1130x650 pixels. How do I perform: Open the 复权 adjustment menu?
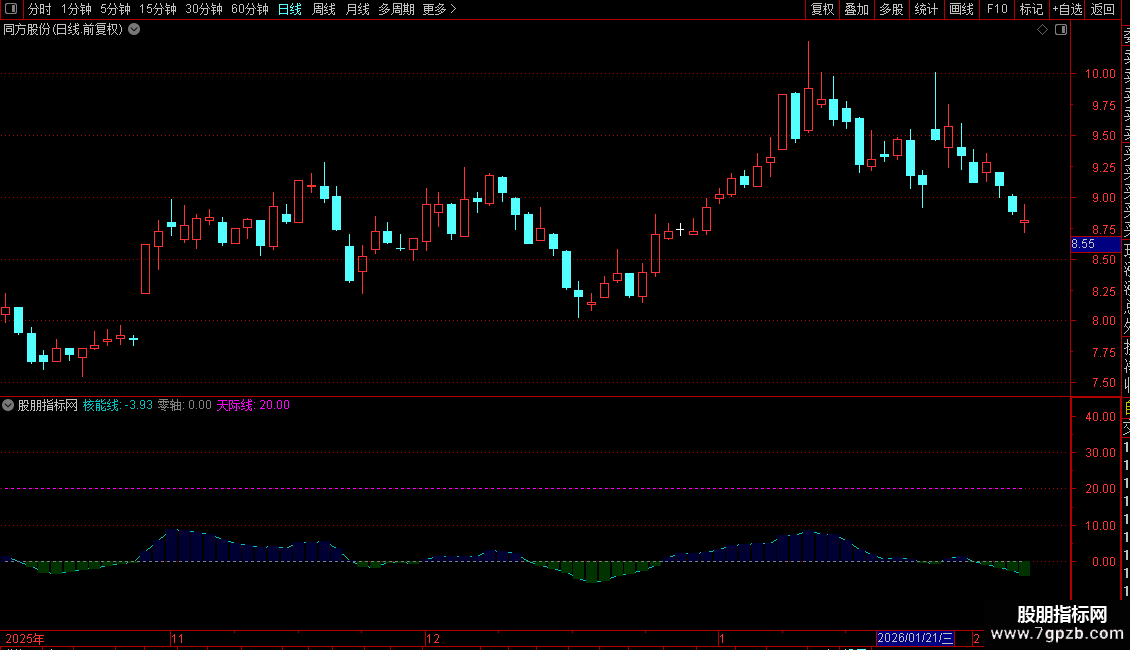point(822,9)
